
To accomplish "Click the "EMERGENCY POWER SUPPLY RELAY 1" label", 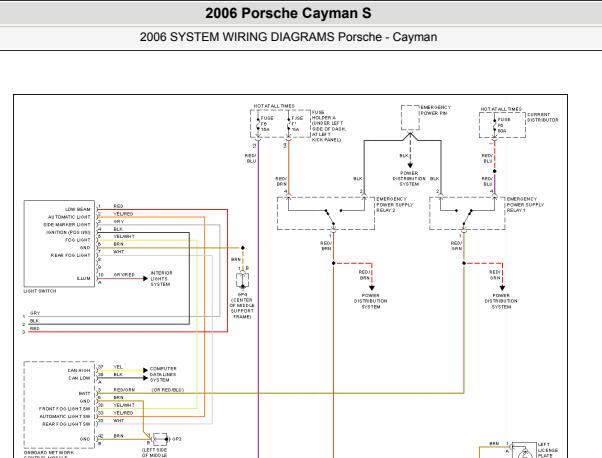I will pos(525,205).
